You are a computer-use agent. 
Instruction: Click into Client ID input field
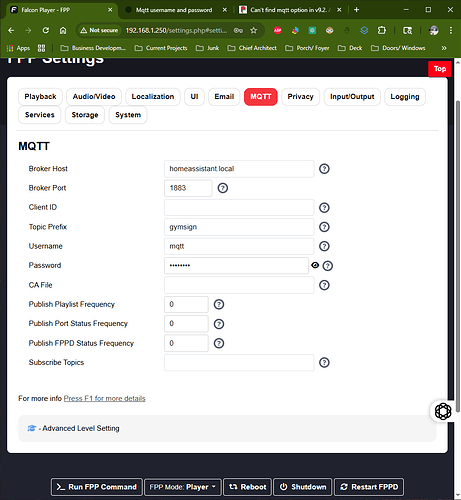[239, 208]
